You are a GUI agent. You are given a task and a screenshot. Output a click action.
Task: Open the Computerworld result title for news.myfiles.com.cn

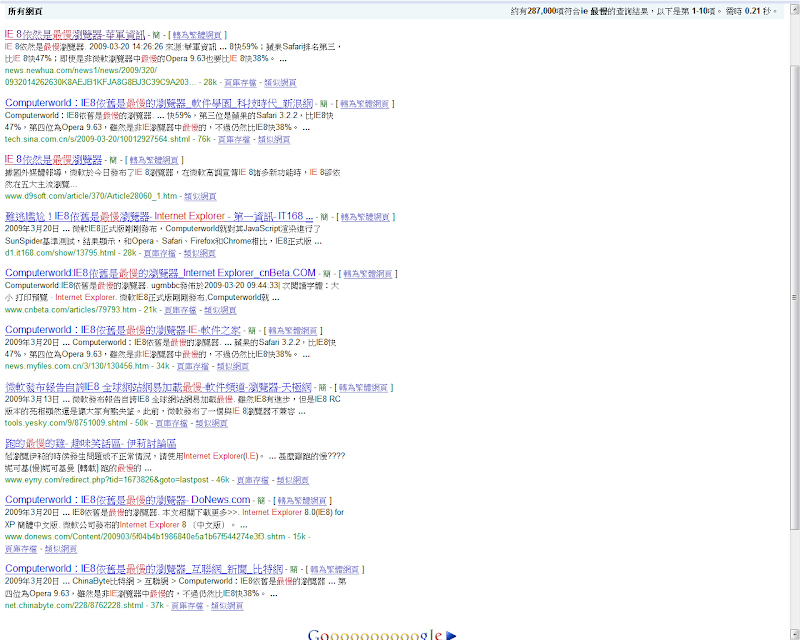point(122,330)
